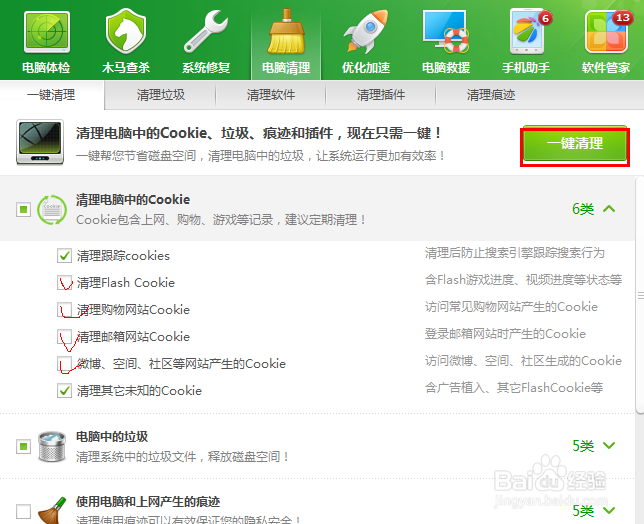
Task: Click the description 访问微博、空间、社区生成的Cookie
Action: click(523, 361)
